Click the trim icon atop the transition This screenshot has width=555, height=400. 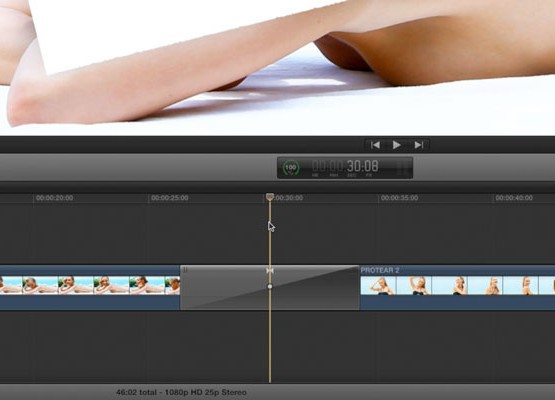click(270, 271)
